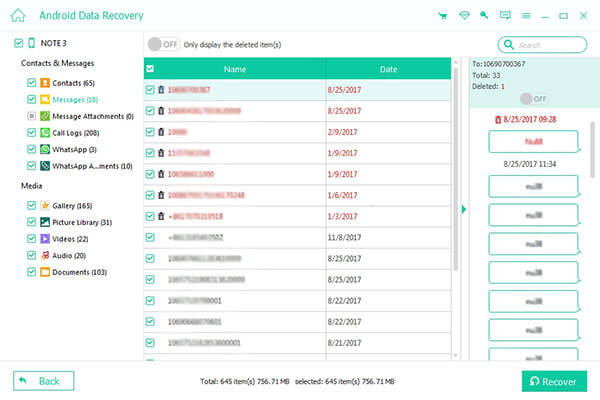Open the shopping cart icon

[443, 16]
